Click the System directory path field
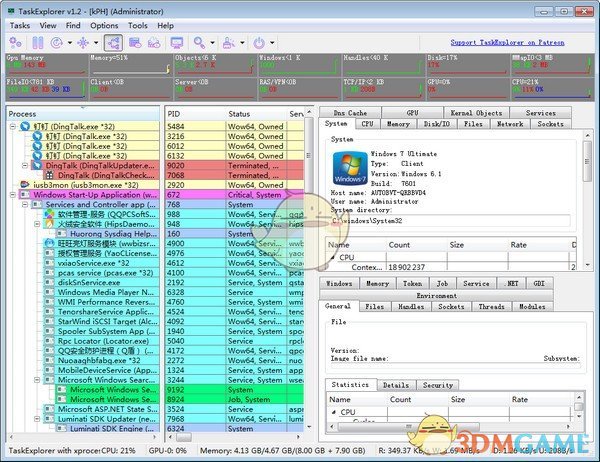 tap(450, 220)
